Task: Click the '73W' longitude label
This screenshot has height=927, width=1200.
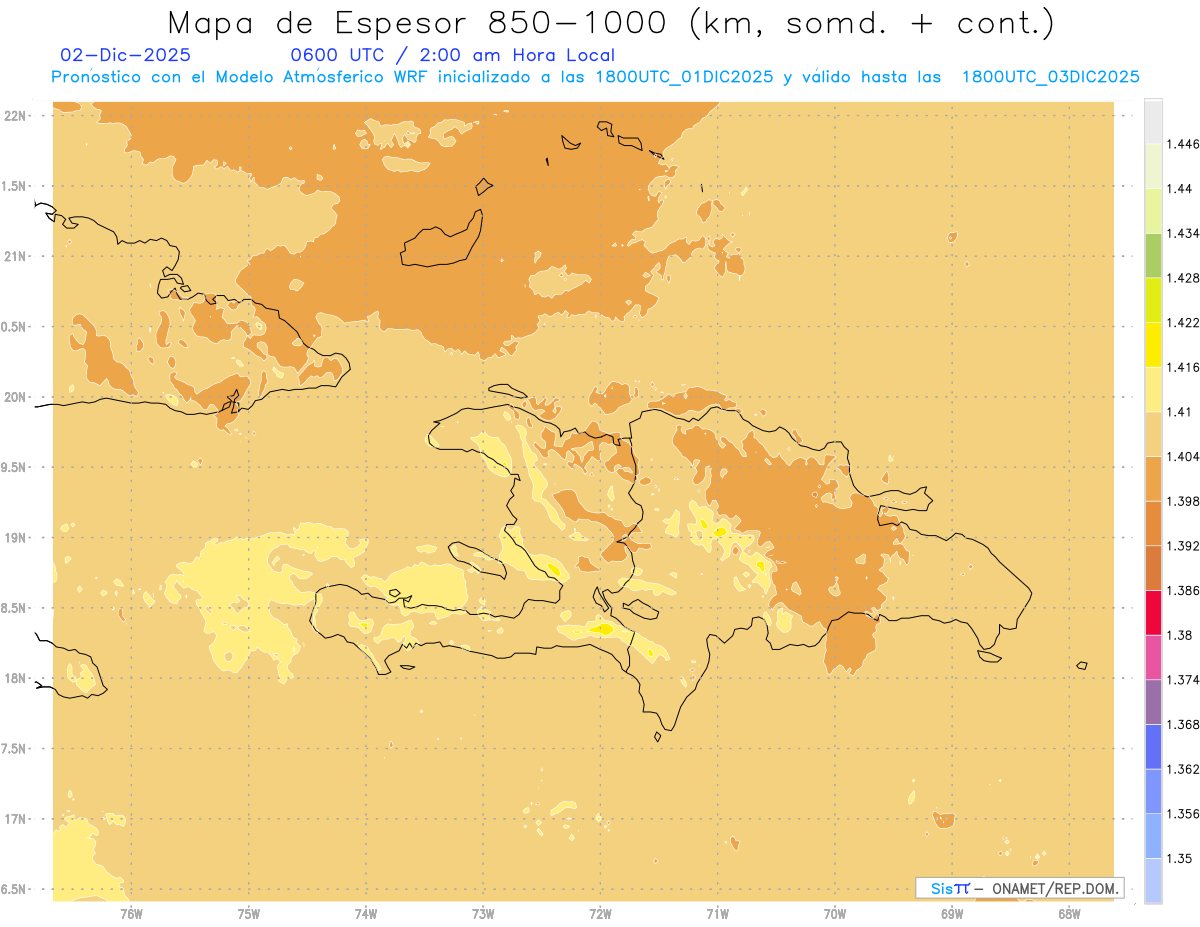Action: coord(483,914)
